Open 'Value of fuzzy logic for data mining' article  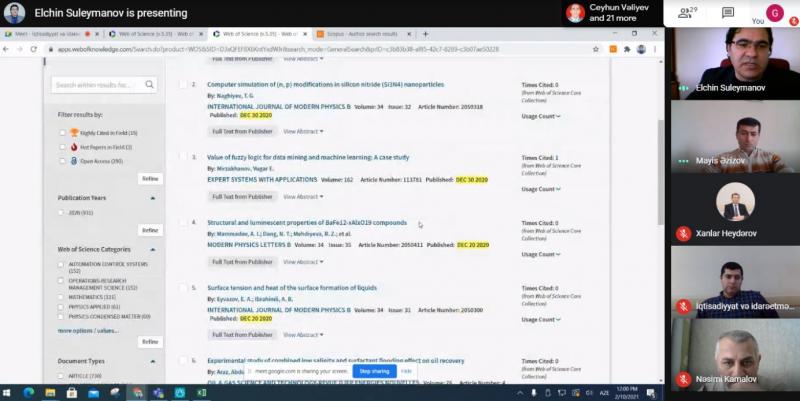[x=308, y=158]
